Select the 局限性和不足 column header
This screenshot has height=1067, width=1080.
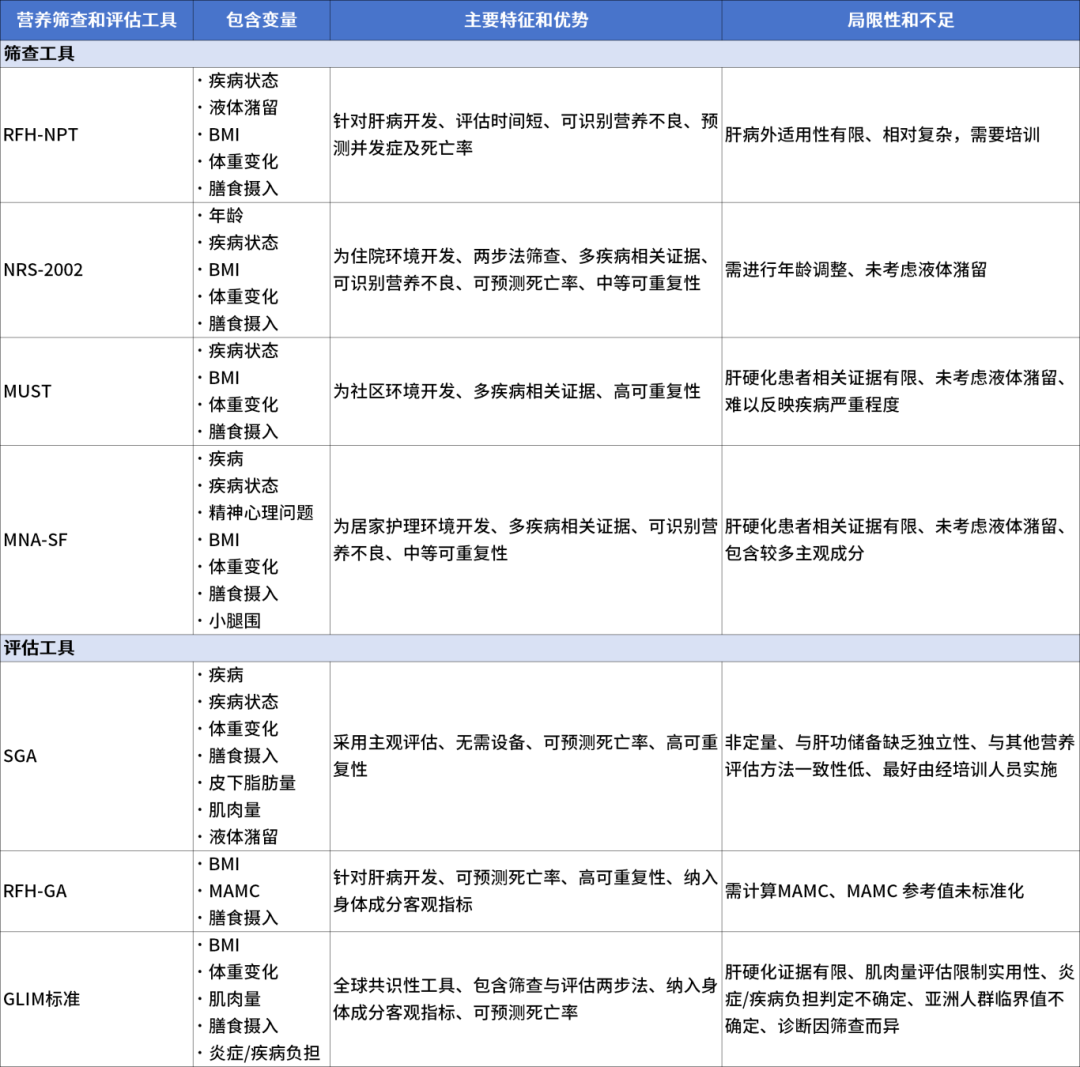[900, 18]
